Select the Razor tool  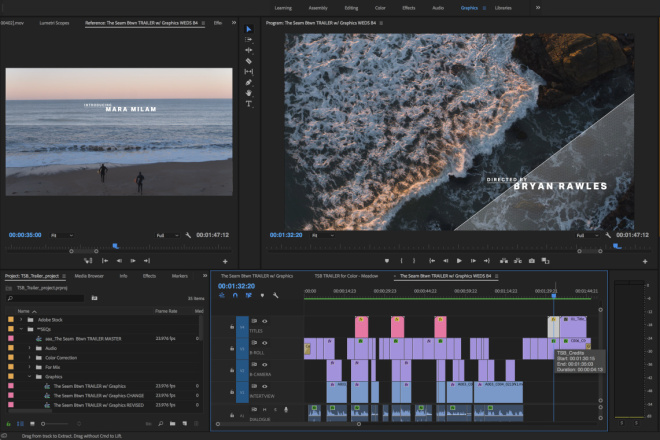pos(248,61)
